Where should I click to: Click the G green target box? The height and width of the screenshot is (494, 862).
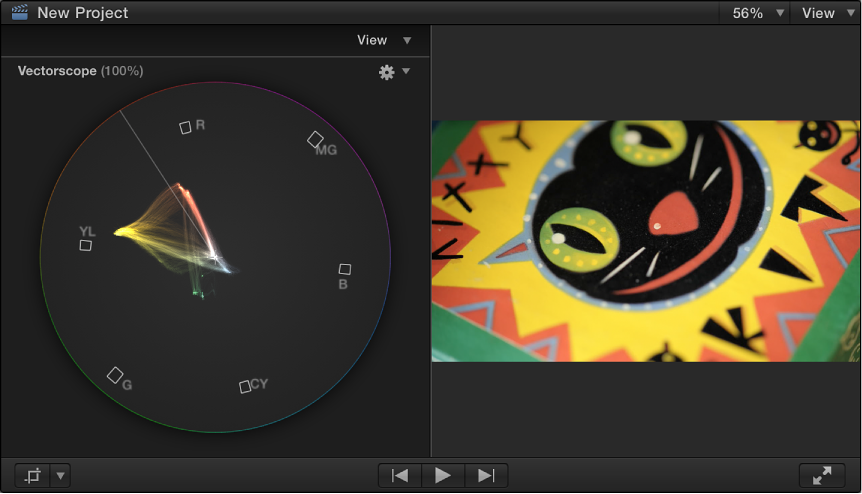(115, 375)
